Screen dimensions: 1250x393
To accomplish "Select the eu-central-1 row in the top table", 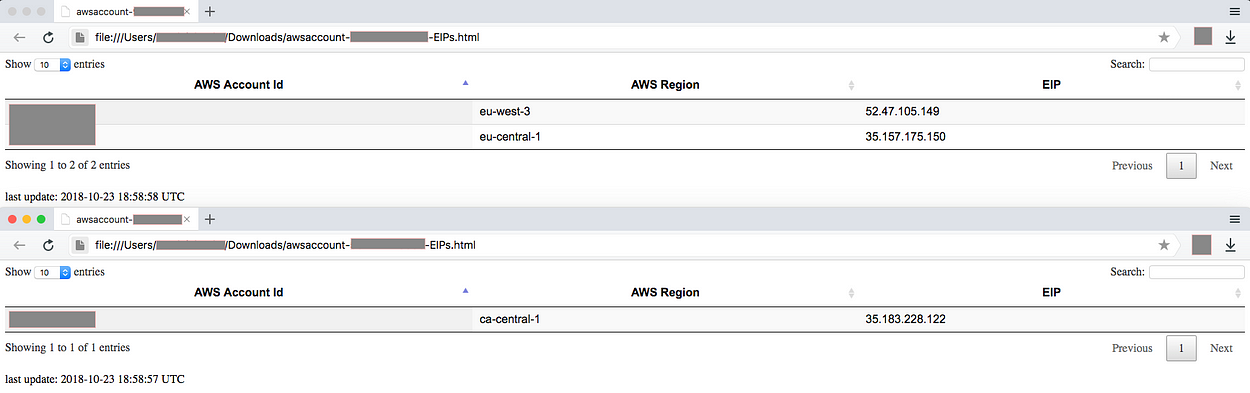I will tap(625, 136).
